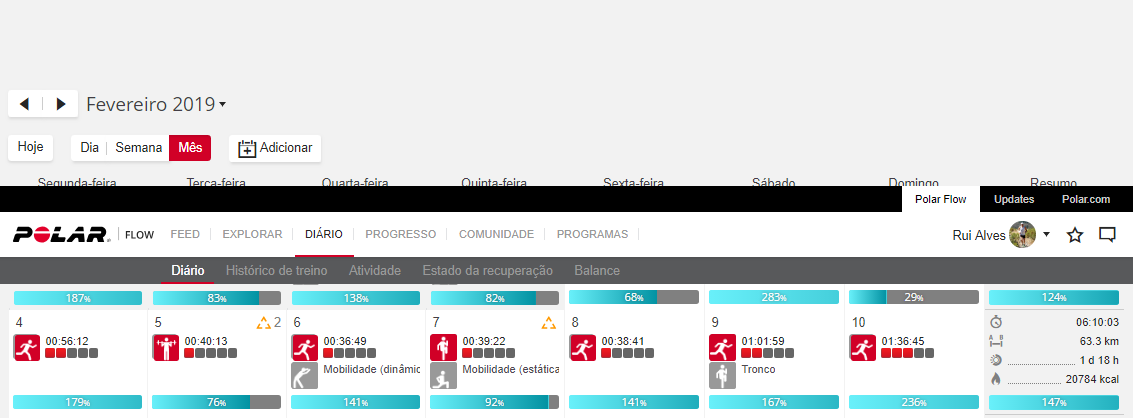Go to the previous month arrow
The image size is (1133, 418).
(25, 104)
